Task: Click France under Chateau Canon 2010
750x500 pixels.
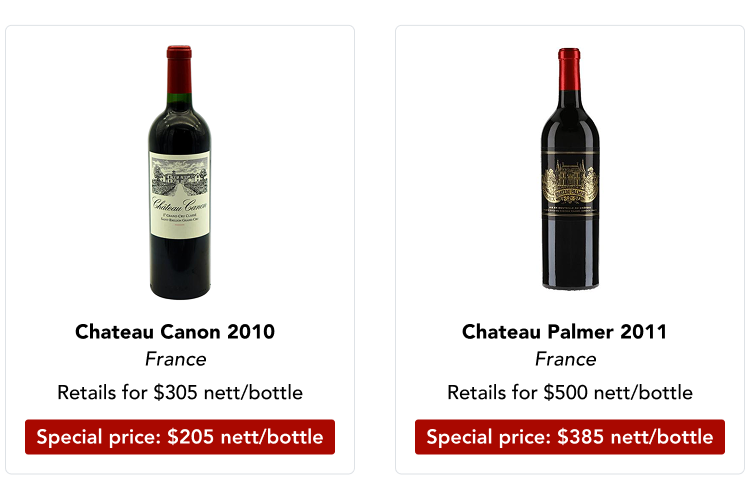Action: click(175, 359)
